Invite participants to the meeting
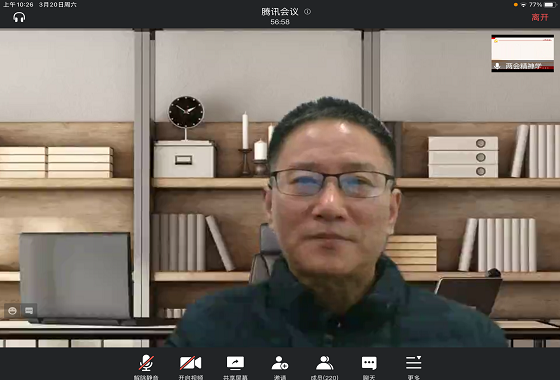560x380 pixels. click(x=280, y=366)
